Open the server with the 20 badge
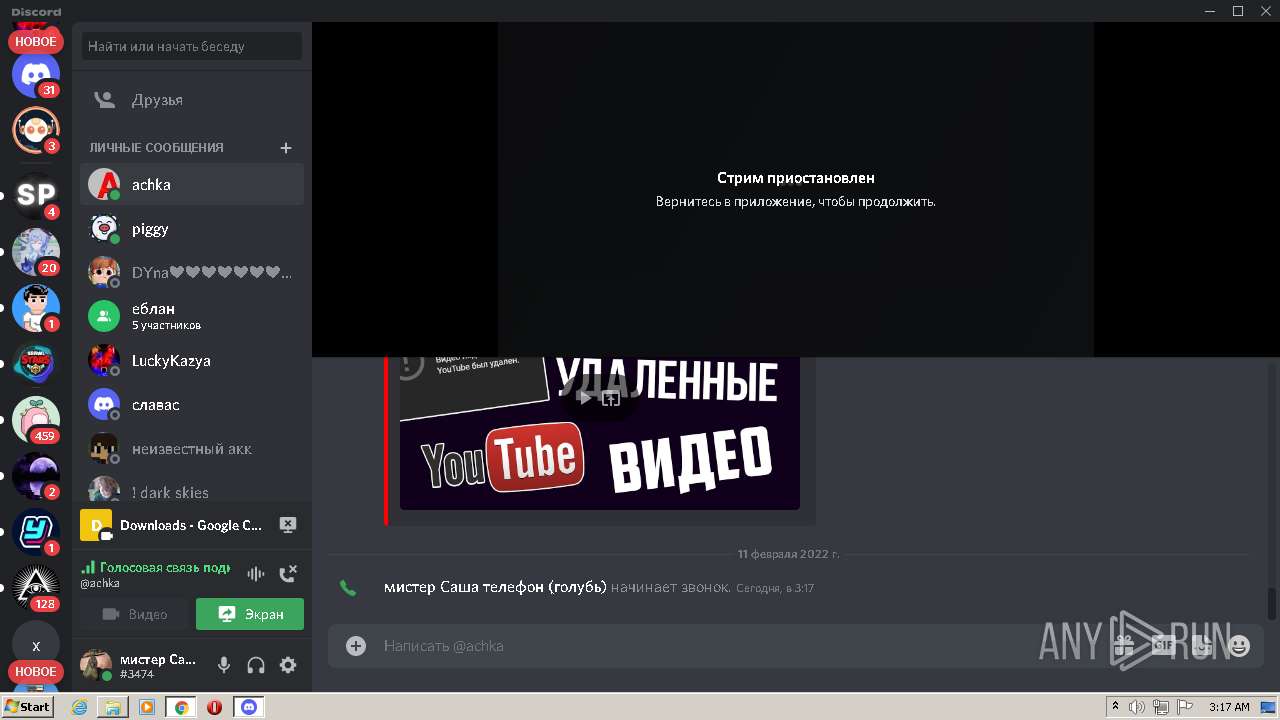Screen dimensions: 1280x720 36,251
